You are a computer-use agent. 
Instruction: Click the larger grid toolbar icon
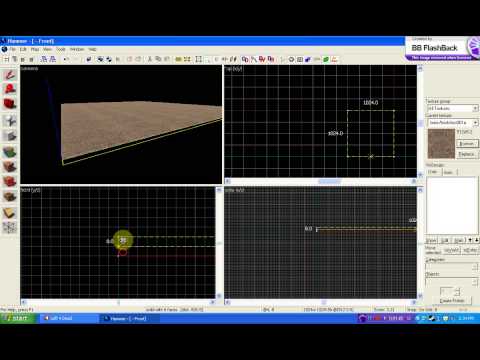pyautogui.click(x=31, y=59)
